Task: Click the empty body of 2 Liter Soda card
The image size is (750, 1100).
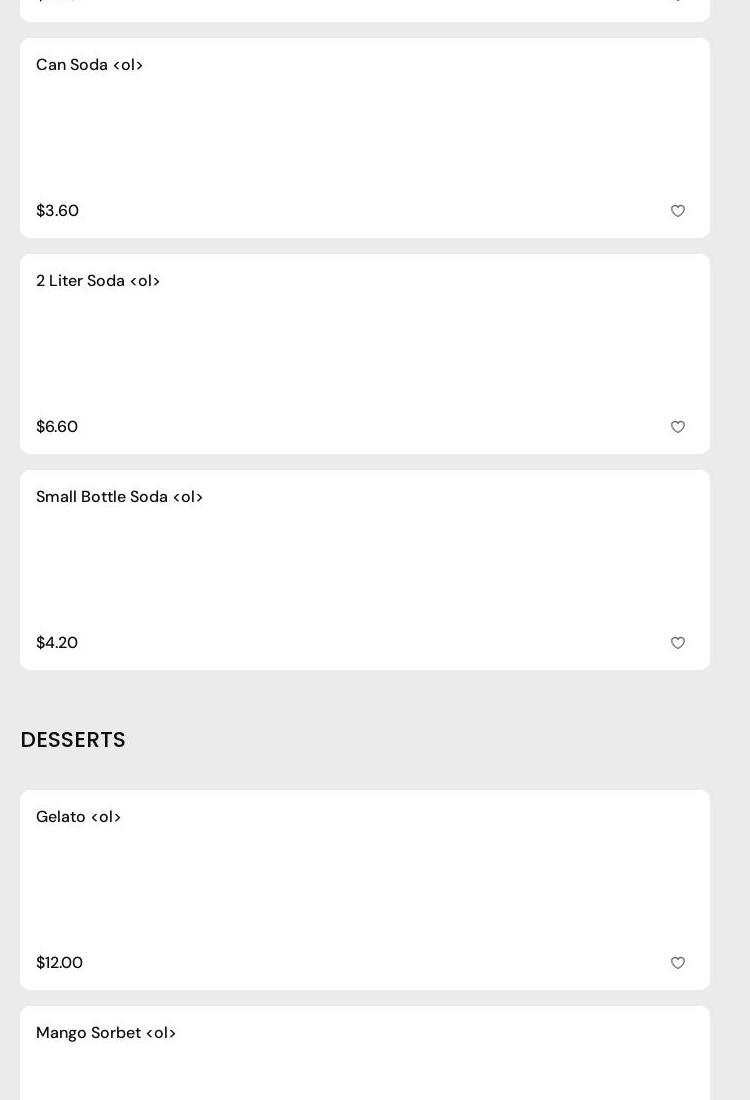Action: coord(365,354)
